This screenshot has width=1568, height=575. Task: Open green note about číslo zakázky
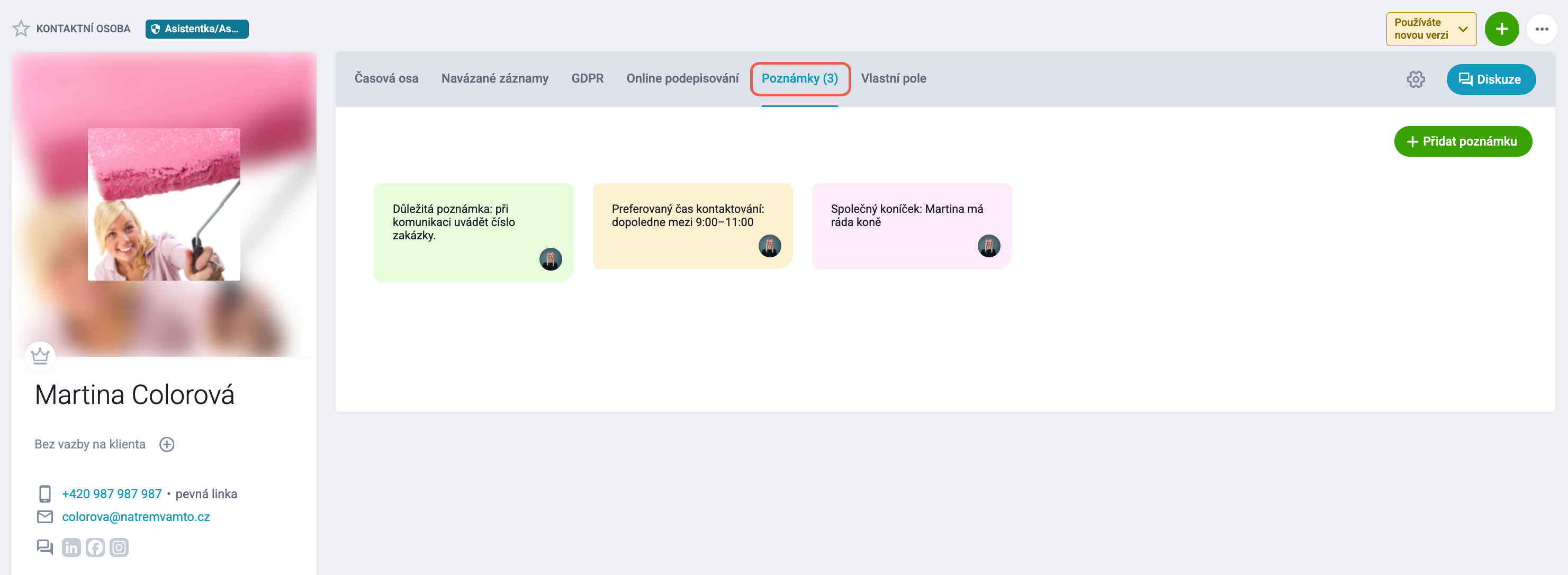pyautogui.click(x=474, y=232)
